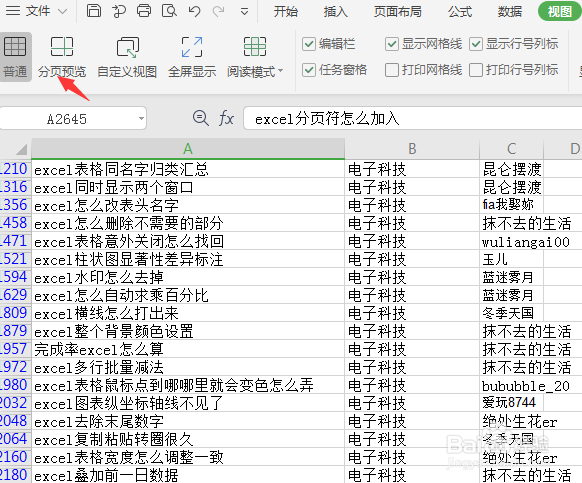This screenshot has width=582, height=483.
Task: Click cell 完成率excel怎么算
Action: 188,349
